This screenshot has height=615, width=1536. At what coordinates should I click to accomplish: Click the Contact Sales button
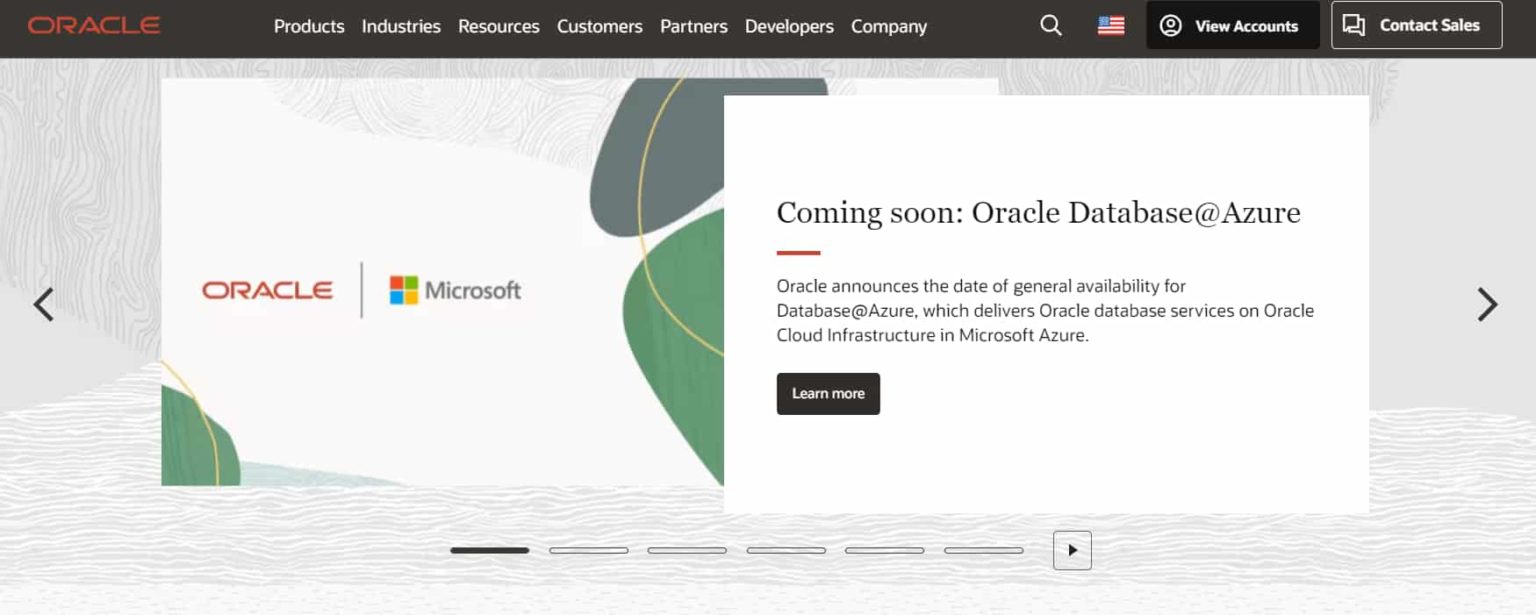1416,26
